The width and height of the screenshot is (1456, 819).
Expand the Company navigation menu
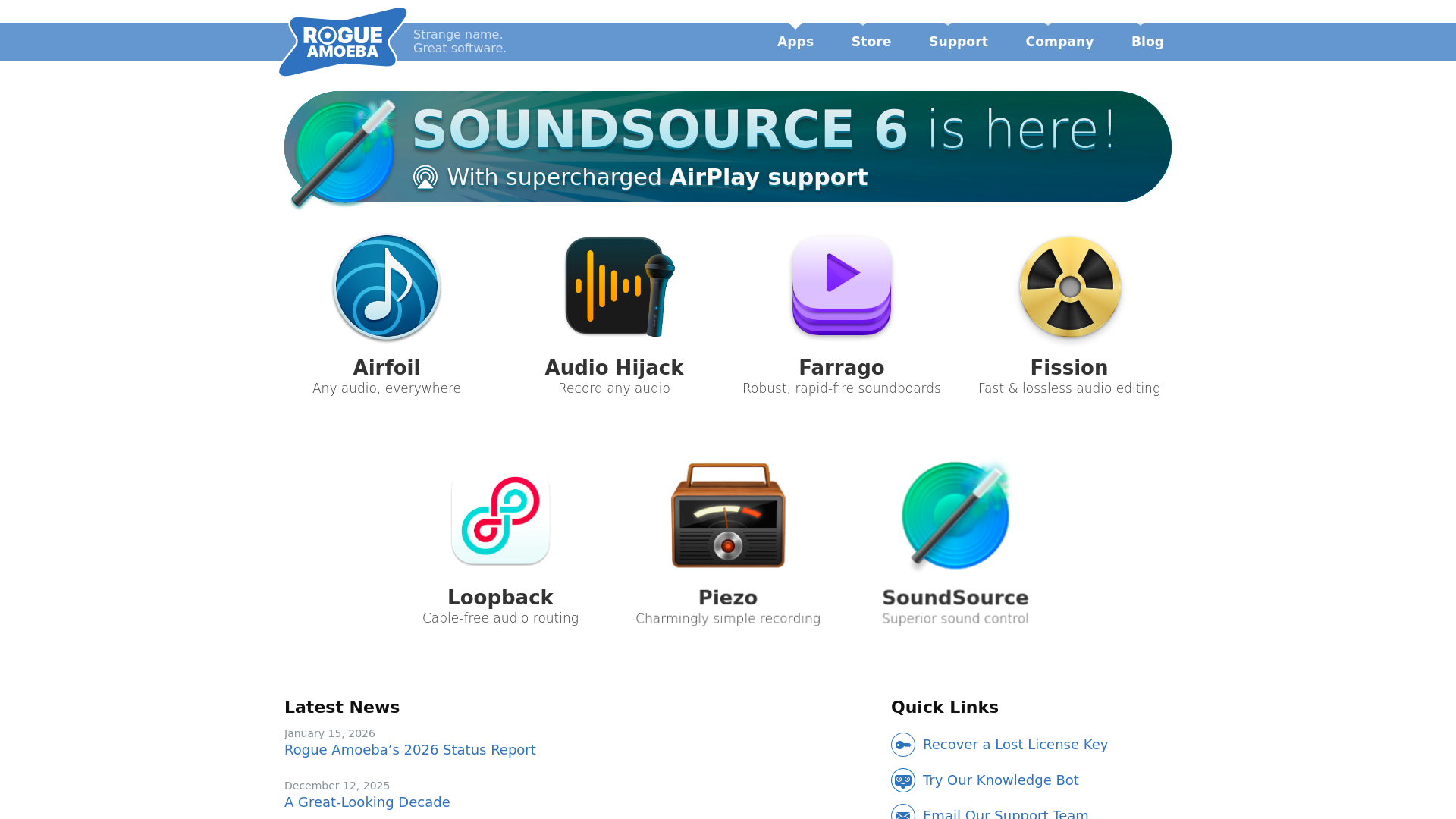(1059, 42)
